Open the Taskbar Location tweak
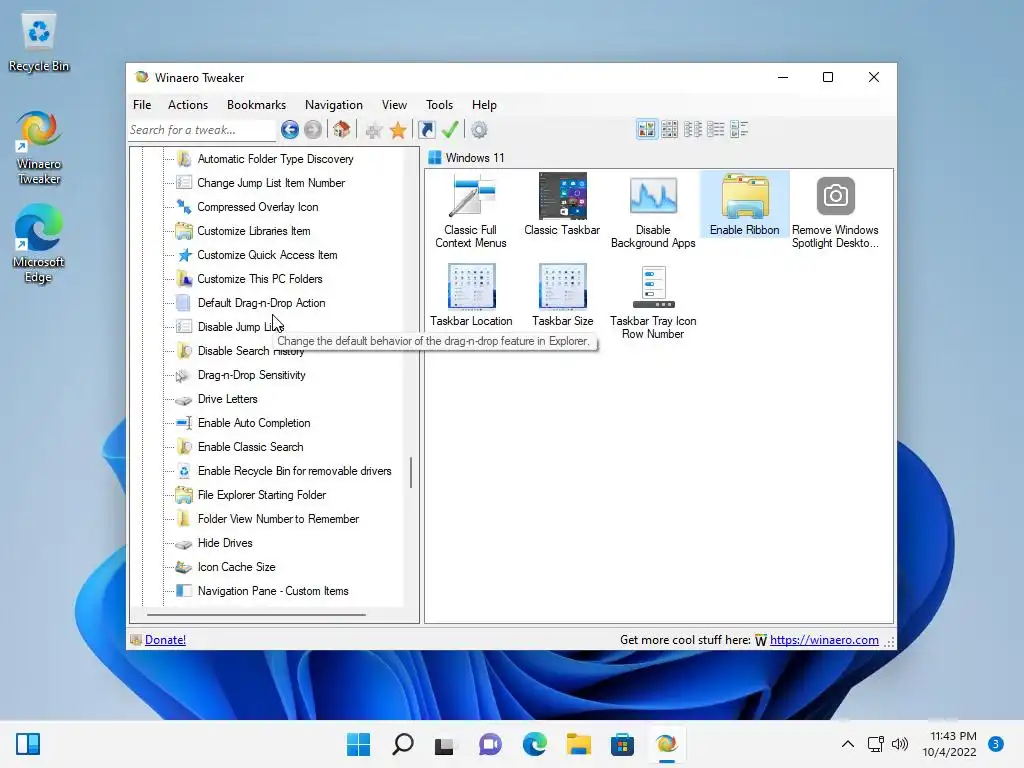Image resolution: width=1024 pixels, height=768 pixels. click(x=471, y=295)
